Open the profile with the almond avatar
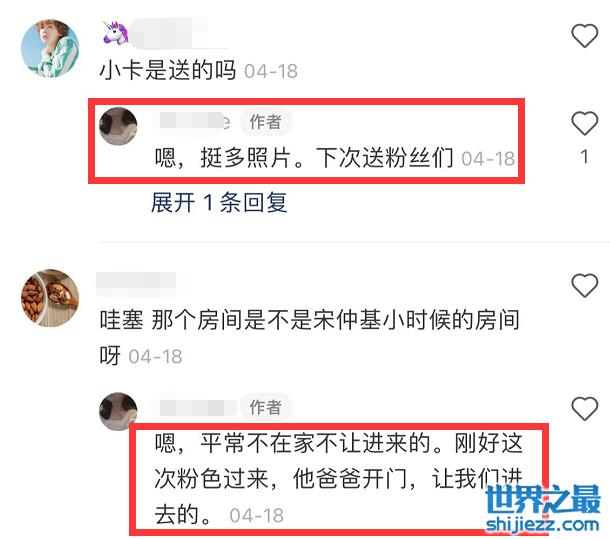Viewport: 610px width, 539px height. 50,298
